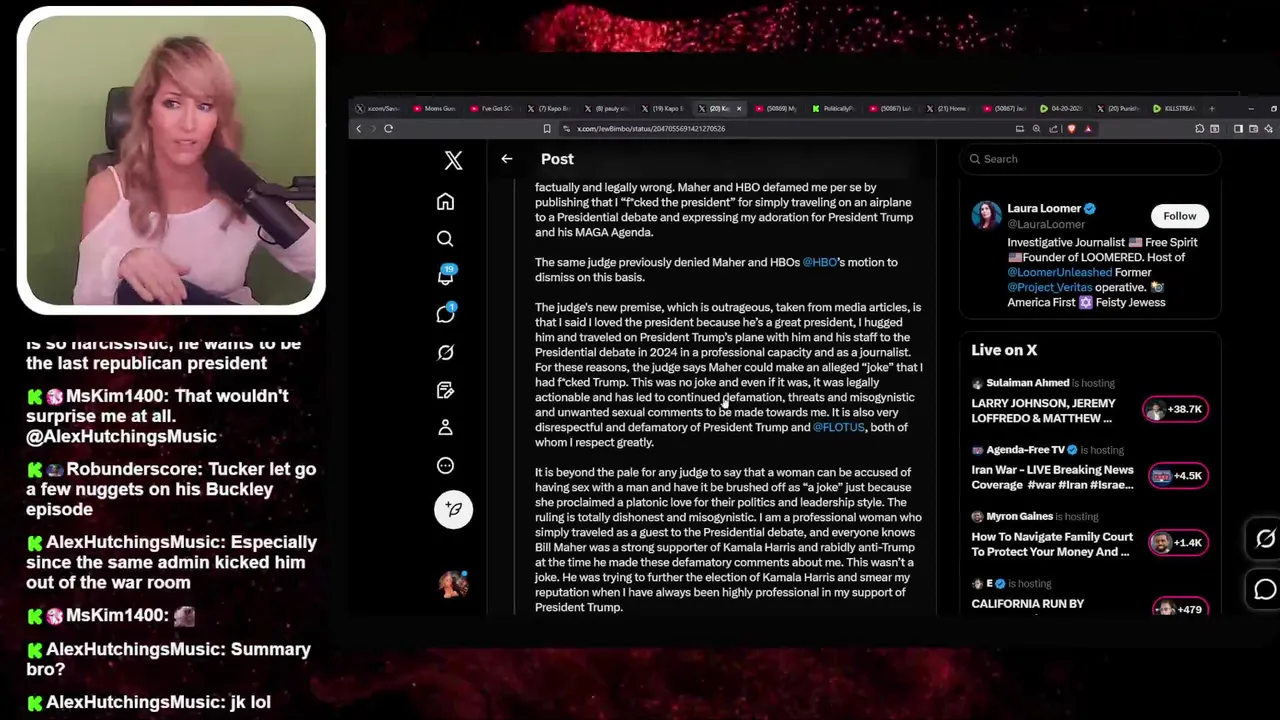Toggle the browser sidebar panel icon

1238,128
